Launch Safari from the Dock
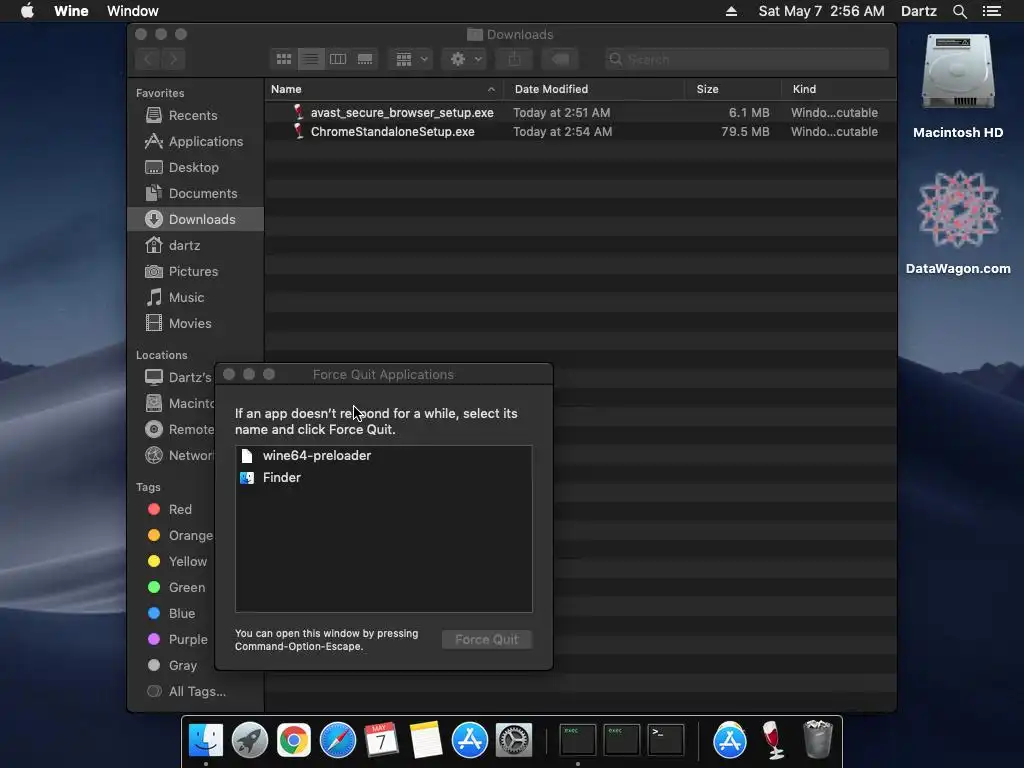The image size is (1024, 768). [338, 741]
